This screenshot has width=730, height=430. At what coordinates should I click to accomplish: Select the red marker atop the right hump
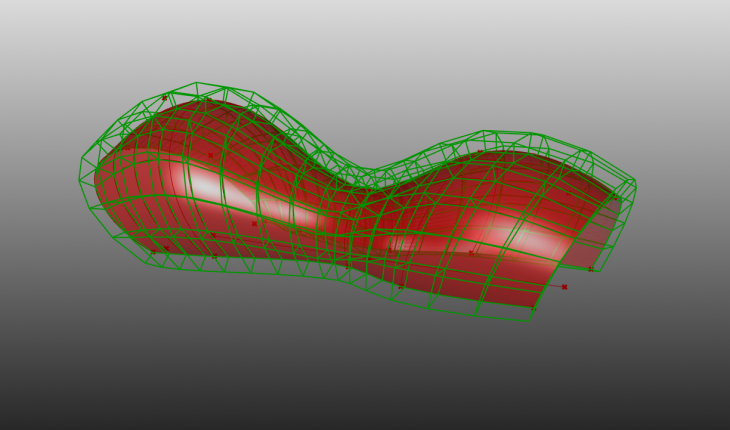[479, 152]
